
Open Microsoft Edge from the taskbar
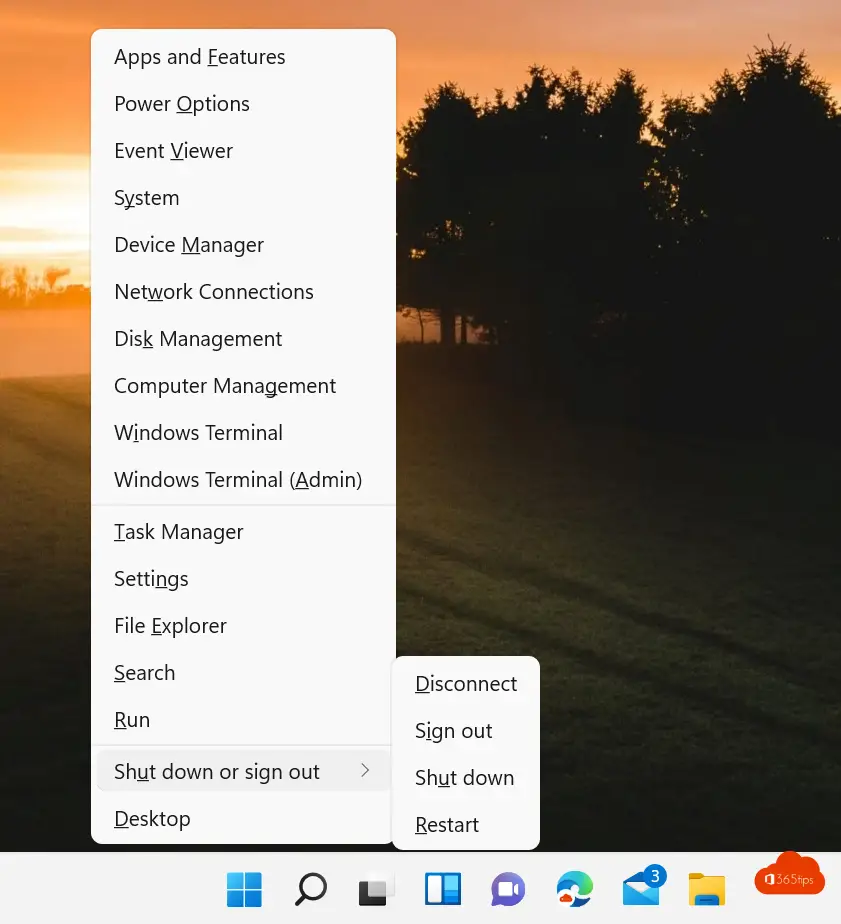pos(575,889)
